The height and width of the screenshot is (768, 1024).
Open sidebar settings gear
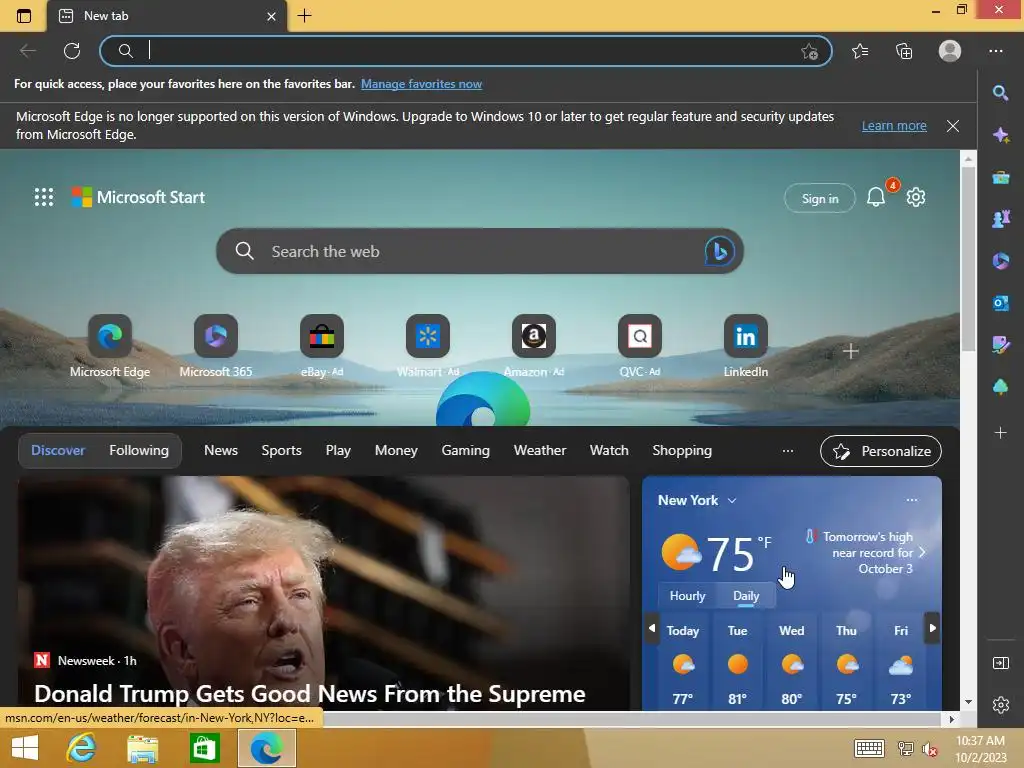click(1000, 705)
